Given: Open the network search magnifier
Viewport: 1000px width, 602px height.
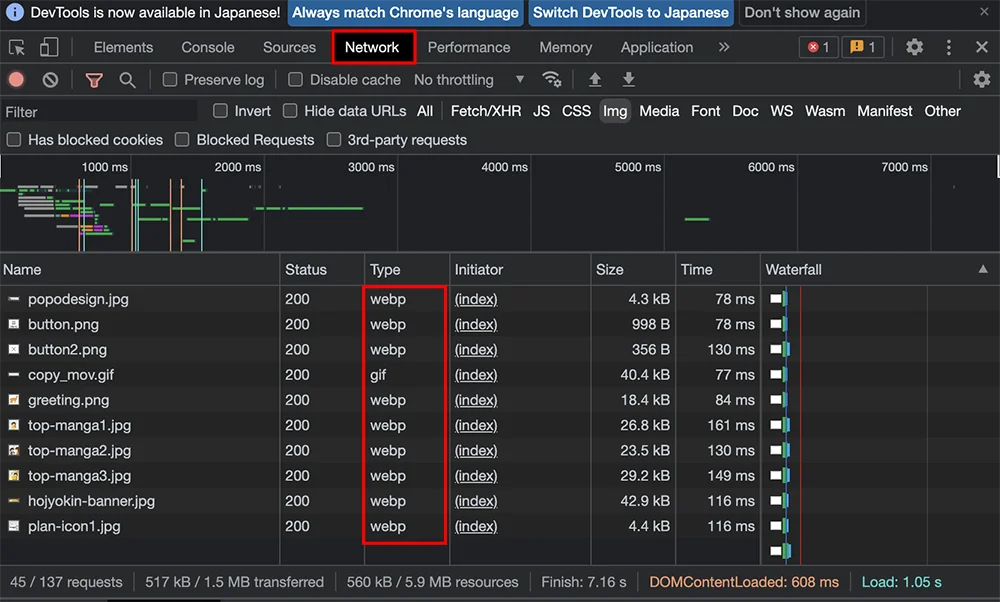Looking at the screenshot, I should (x=127, y=80).
